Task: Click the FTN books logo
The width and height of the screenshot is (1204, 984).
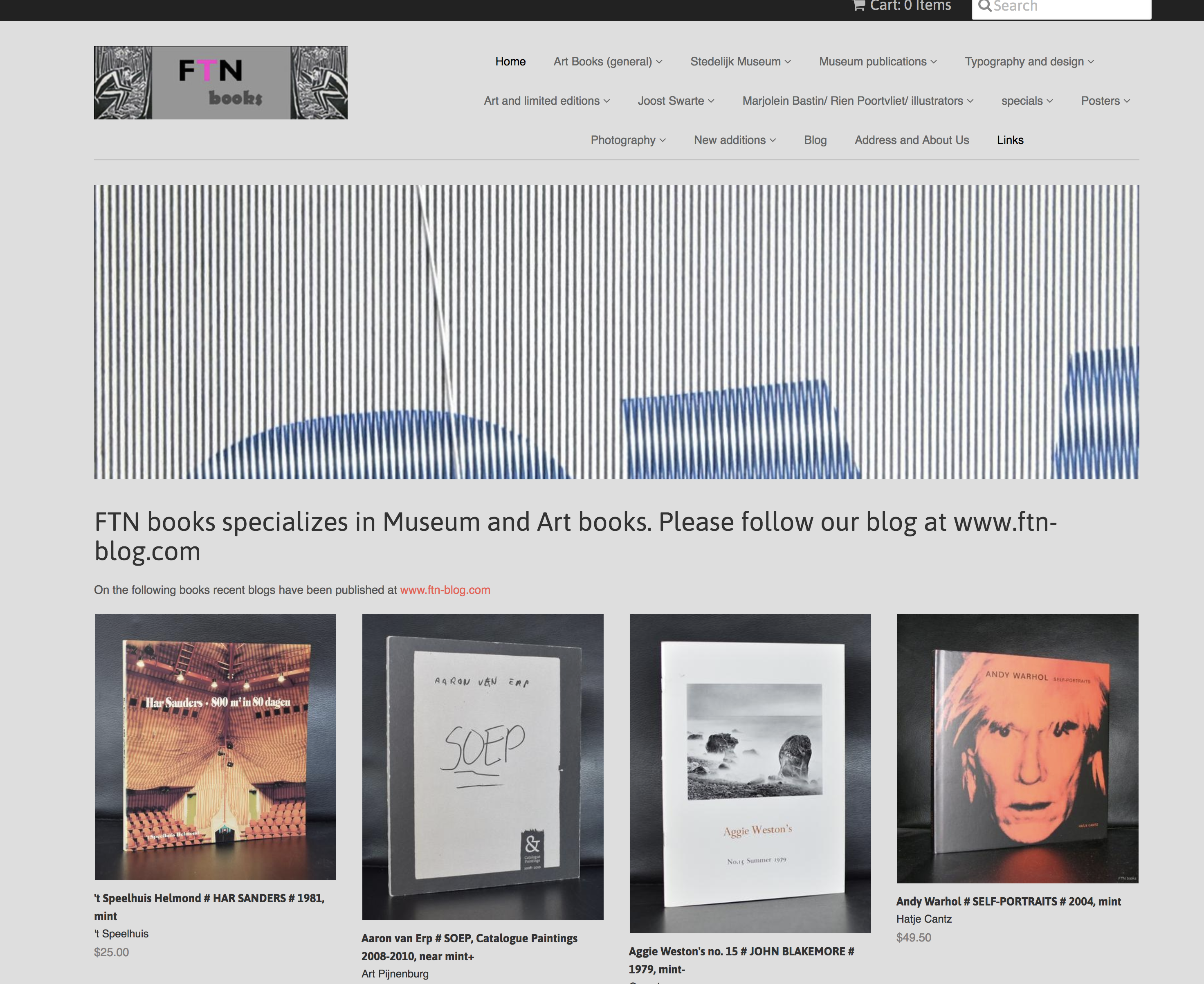Action: [220, 83]
